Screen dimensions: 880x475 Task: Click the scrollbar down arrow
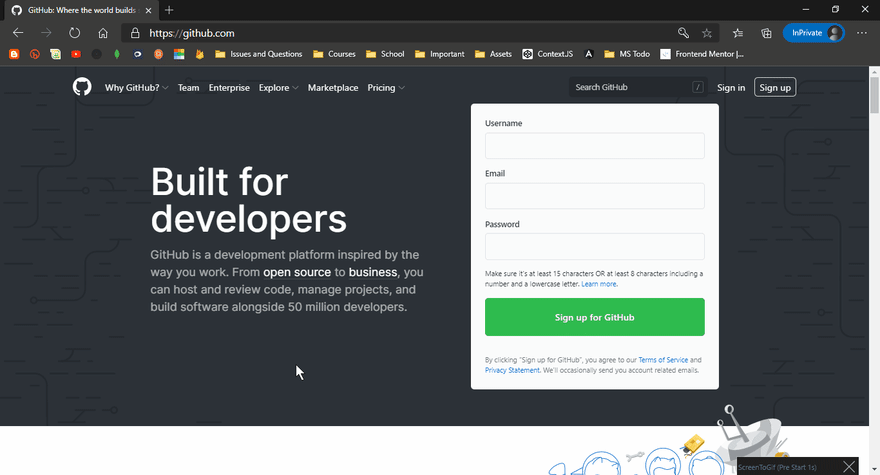(874, 469)
